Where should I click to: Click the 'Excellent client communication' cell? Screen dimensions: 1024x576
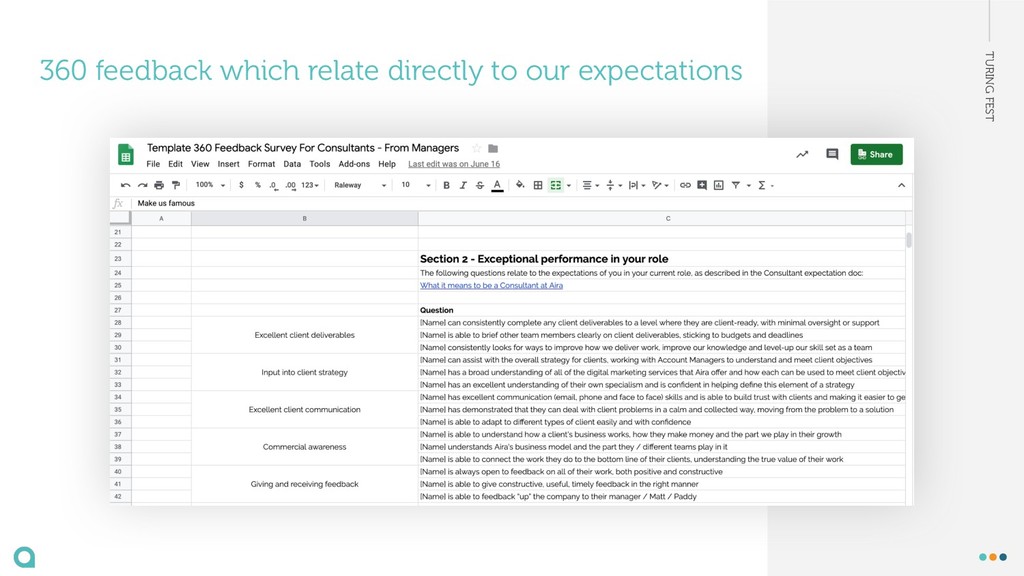pos(304,409)
